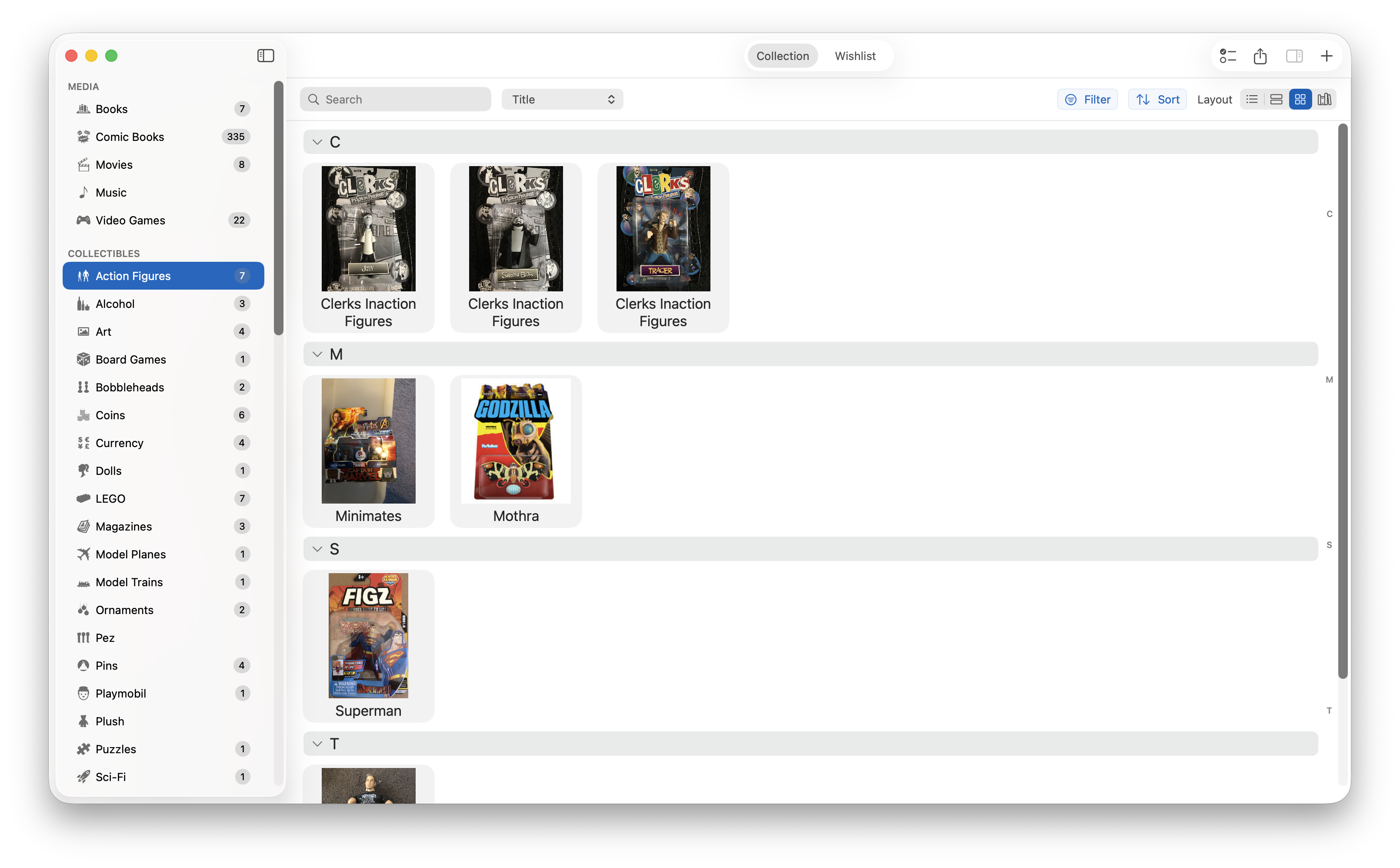This screenshot has width=1400, height=868.
Task: Select the Coins category
Action: click(110, 414)
